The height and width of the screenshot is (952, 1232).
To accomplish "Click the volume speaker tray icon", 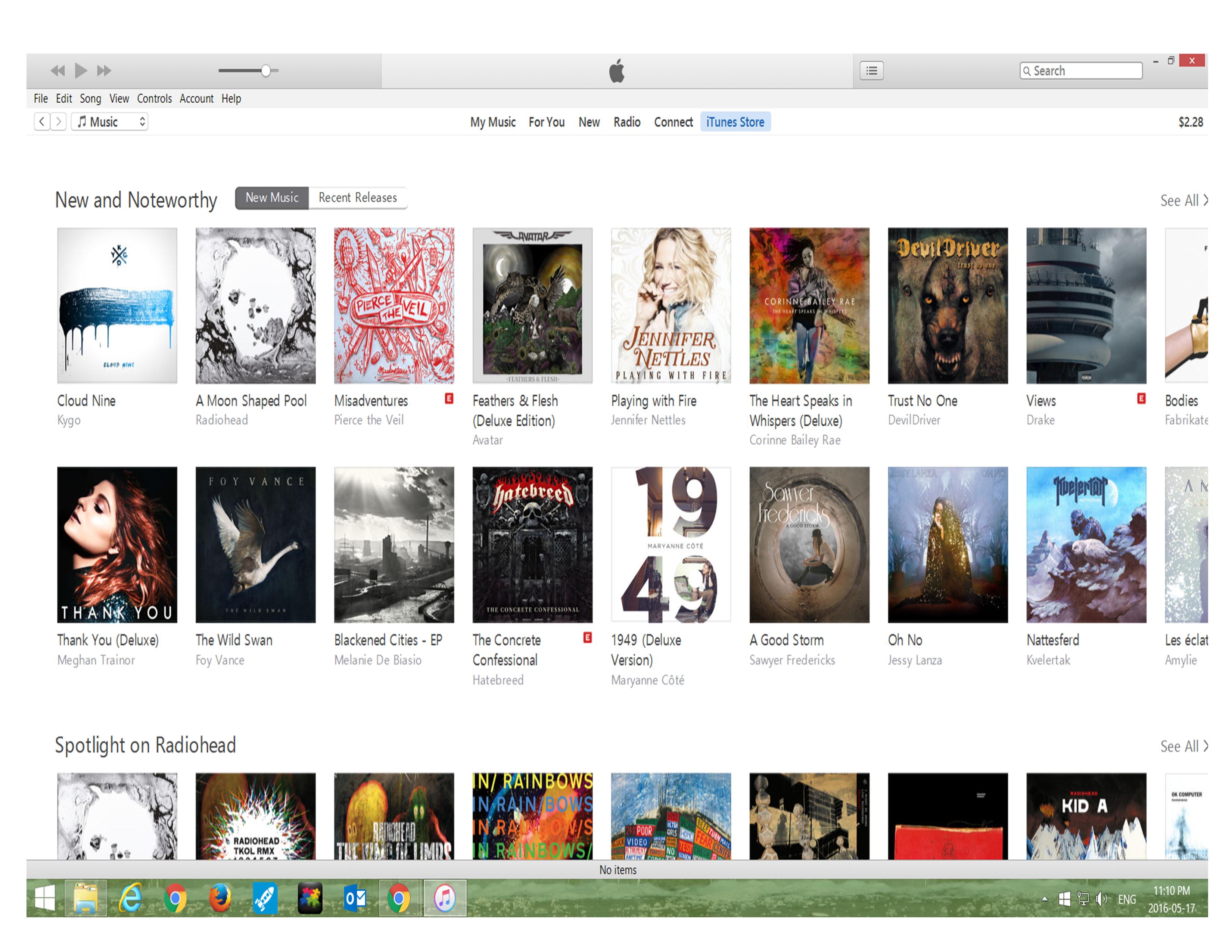I will coord(1101,899).
